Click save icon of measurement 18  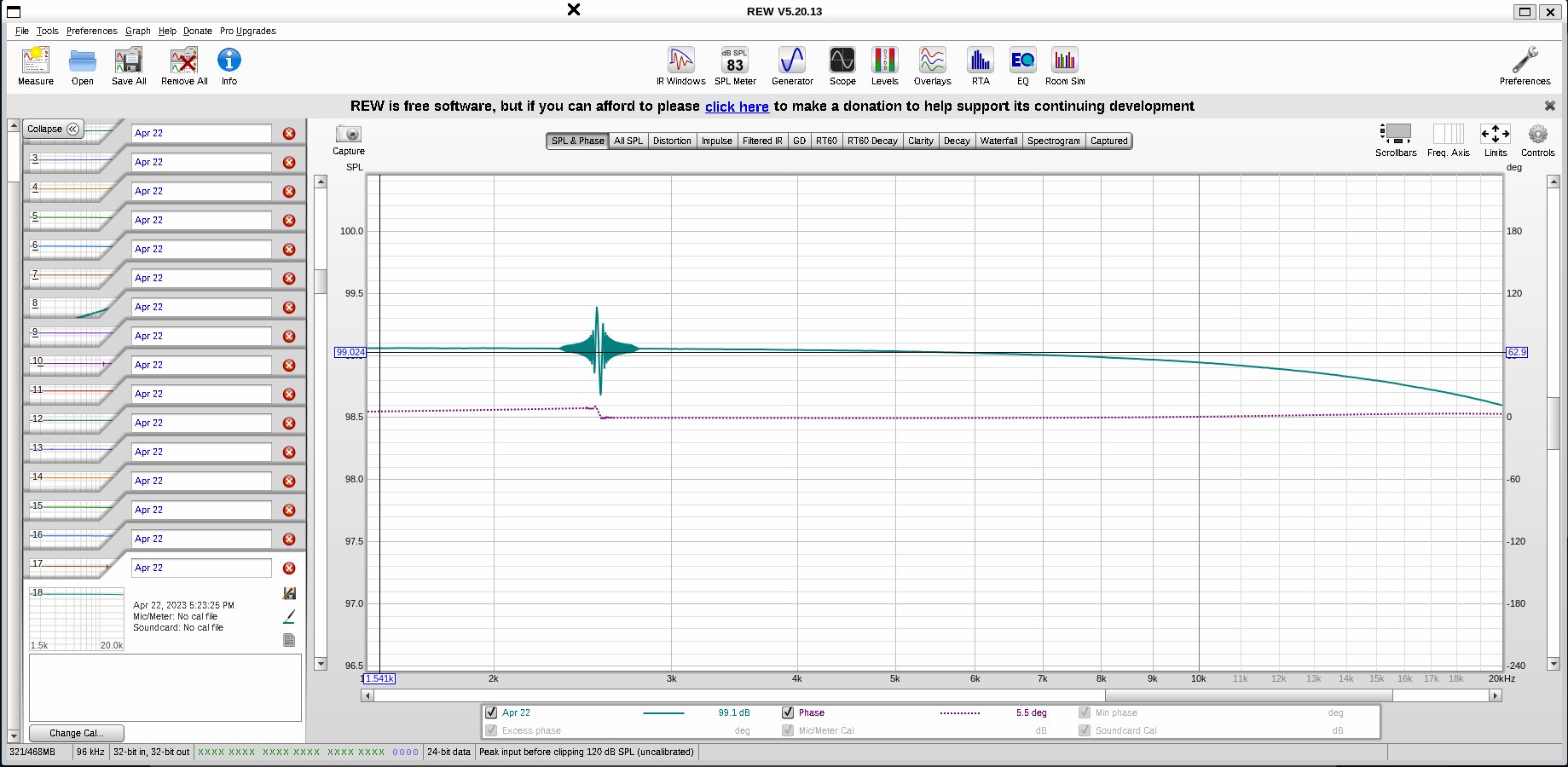[x=289, y=593]
